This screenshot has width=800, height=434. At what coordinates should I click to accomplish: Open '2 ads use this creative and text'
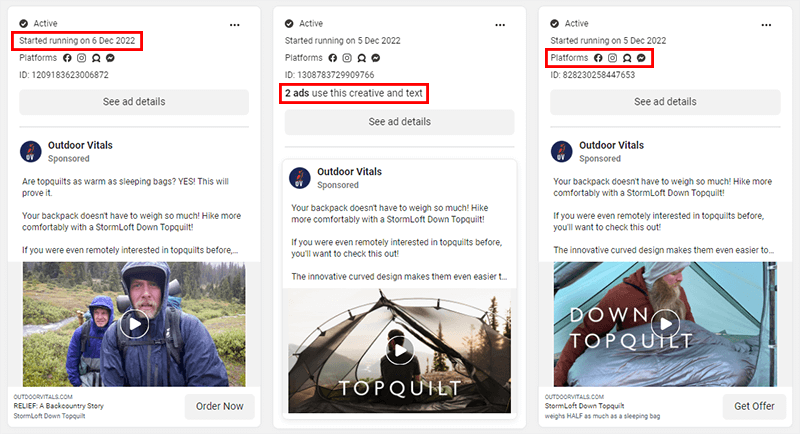pos(354,93)
